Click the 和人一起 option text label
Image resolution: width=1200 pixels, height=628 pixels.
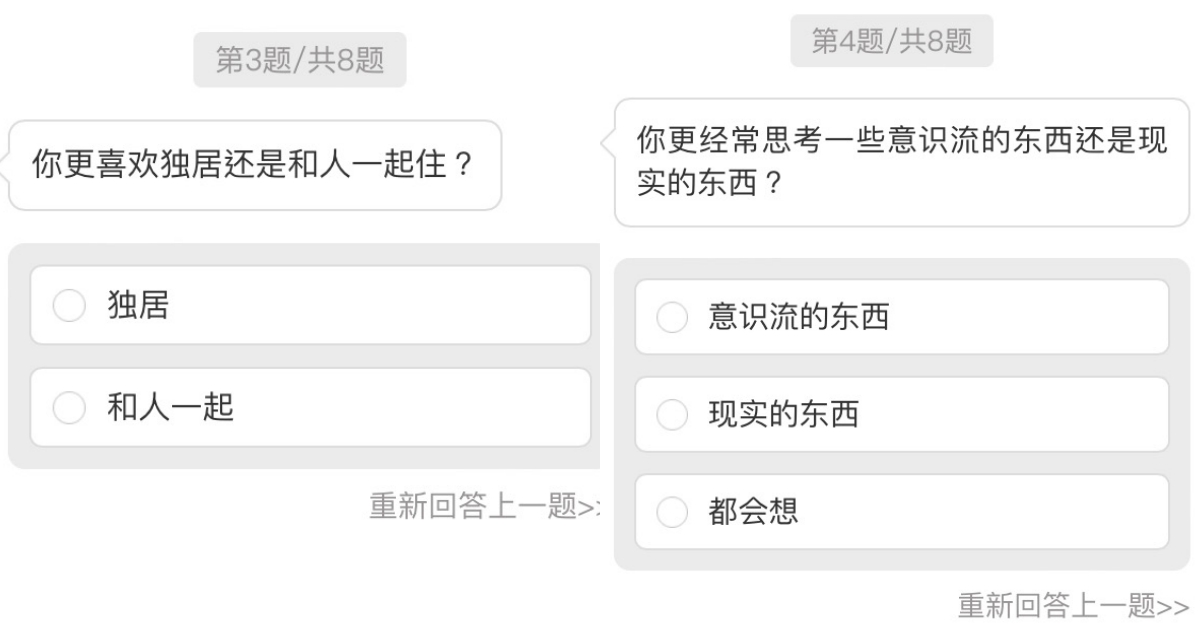pyautogui.click(x=171, y=407)
